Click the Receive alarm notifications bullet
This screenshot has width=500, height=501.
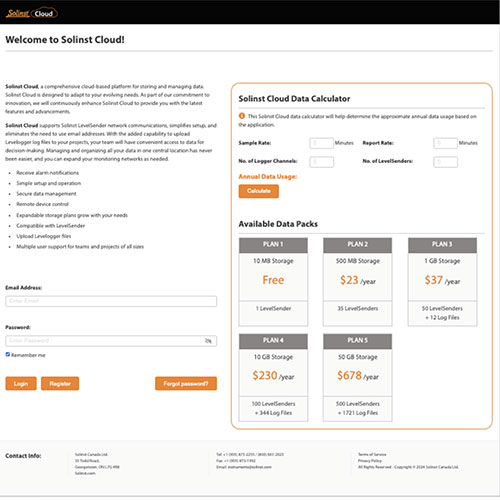[48, 173]
